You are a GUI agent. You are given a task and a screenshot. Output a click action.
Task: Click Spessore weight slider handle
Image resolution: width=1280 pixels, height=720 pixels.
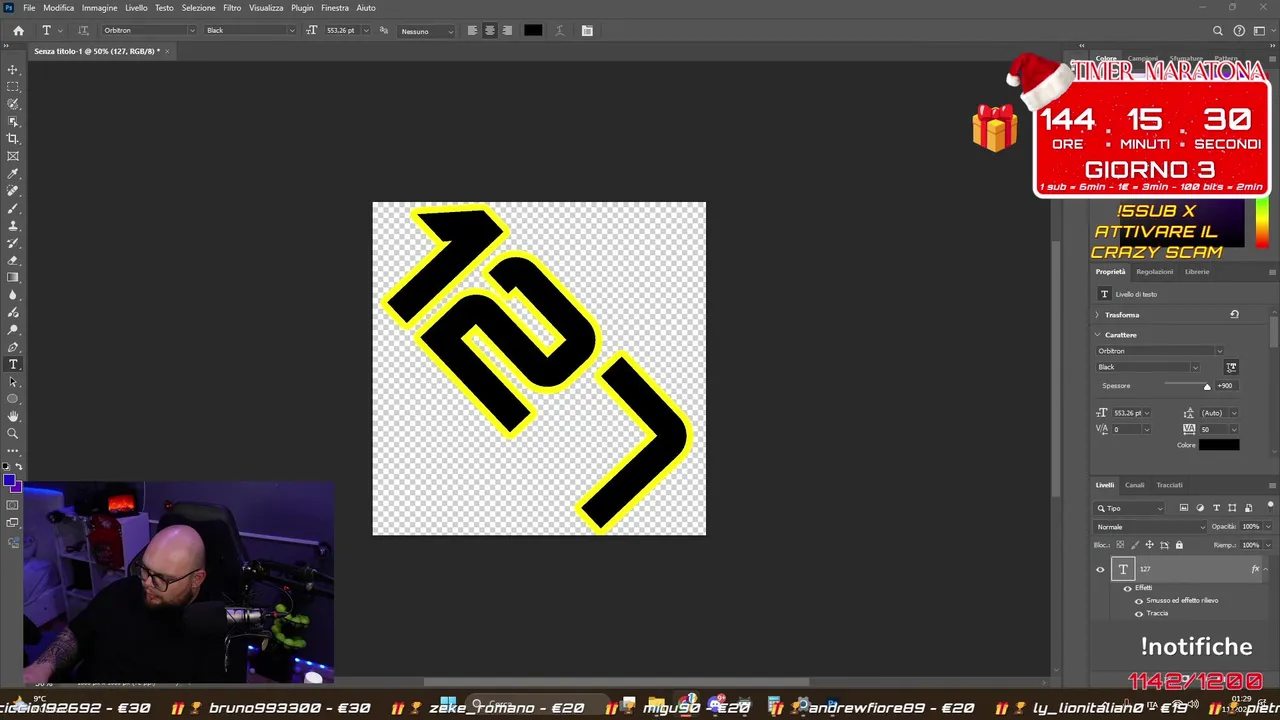1207,386
